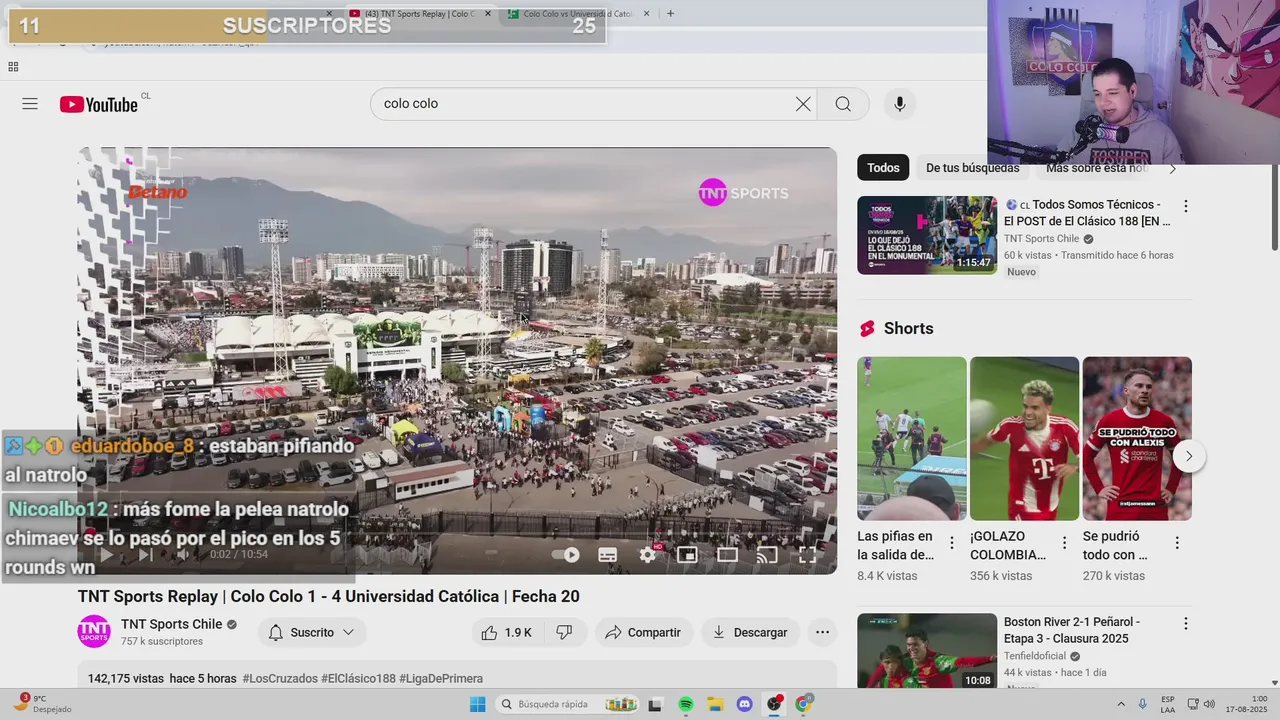The image size is (1280, 720).
Task: Open File Explorer from the taskbar
Action: tap(716, 704)
